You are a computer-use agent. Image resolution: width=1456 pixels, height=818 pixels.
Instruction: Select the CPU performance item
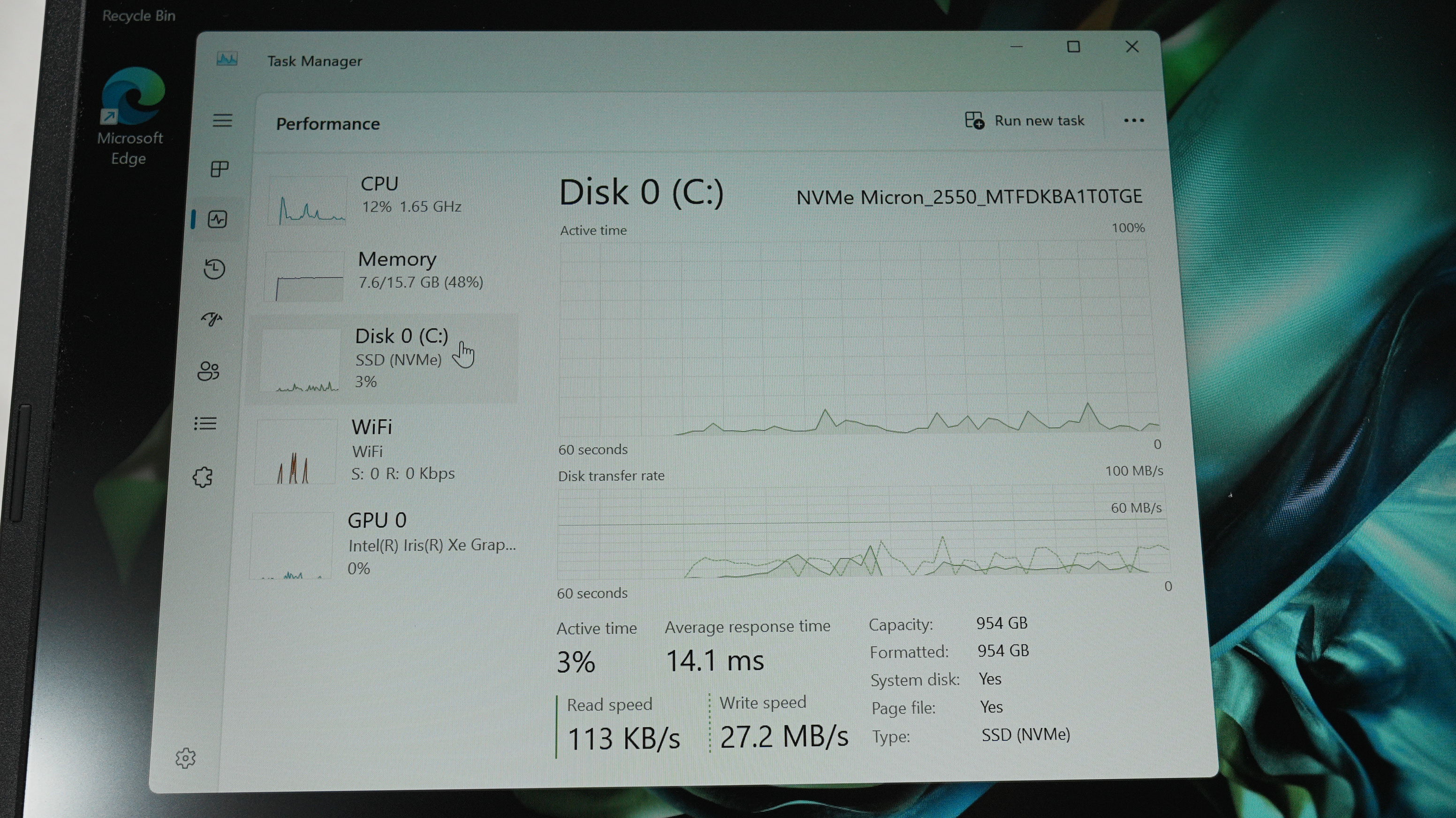390,196
